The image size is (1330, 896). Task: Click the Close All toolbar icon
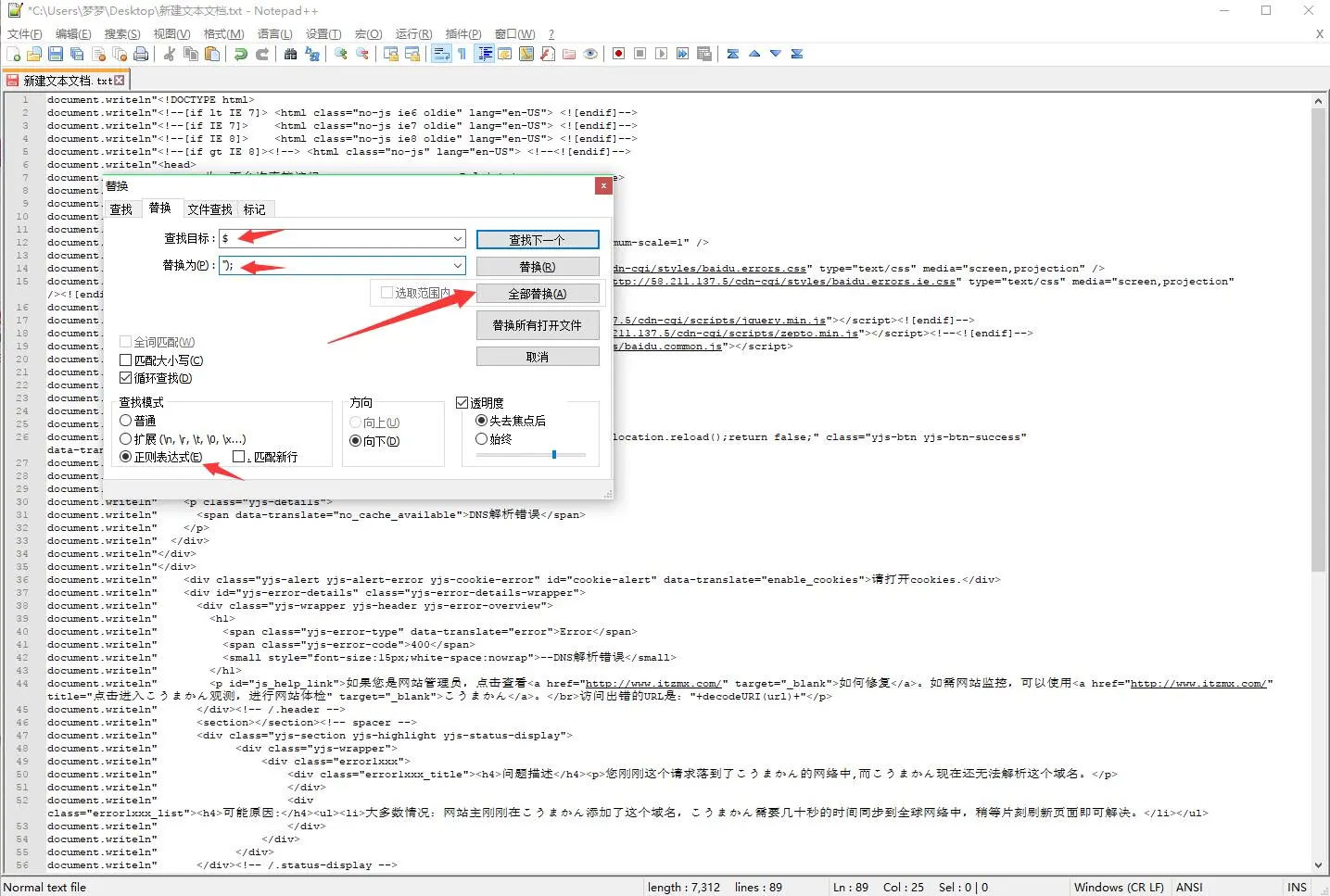tap(120, 54)
